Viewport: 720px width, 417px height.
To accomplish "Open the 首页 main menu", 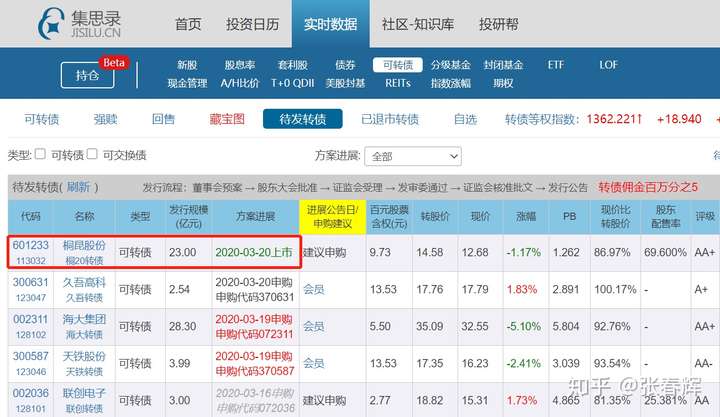I will [x=188, y=24].
